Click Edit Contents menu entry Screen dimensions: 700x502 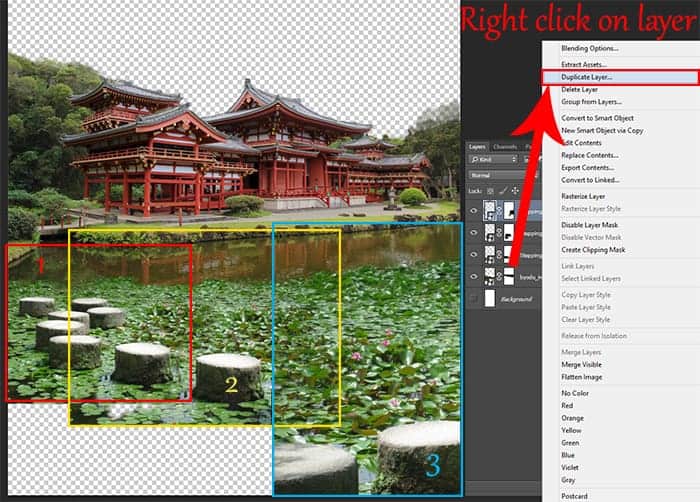tap(581, 143)
